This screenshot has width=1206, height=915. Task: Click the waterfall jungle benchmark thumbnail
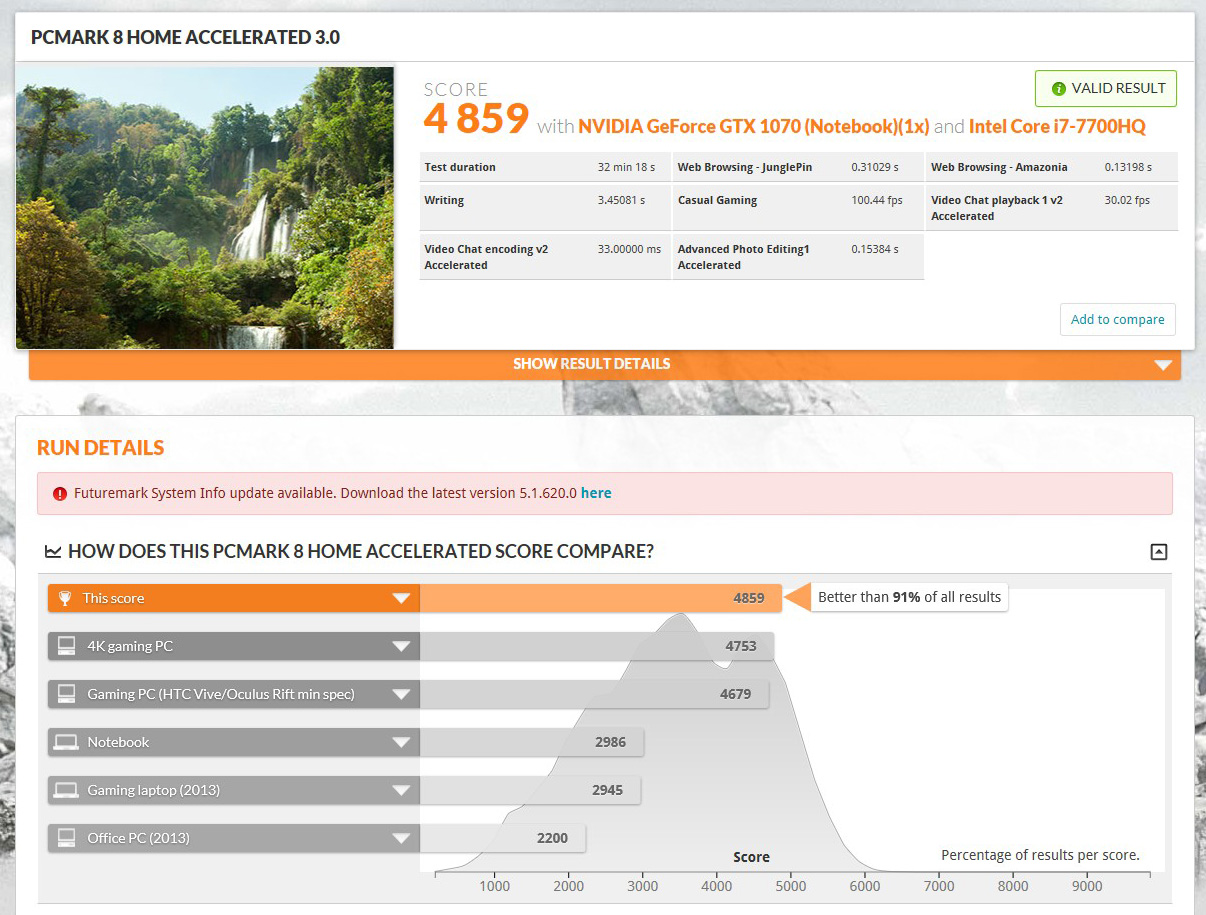(205, 208)
